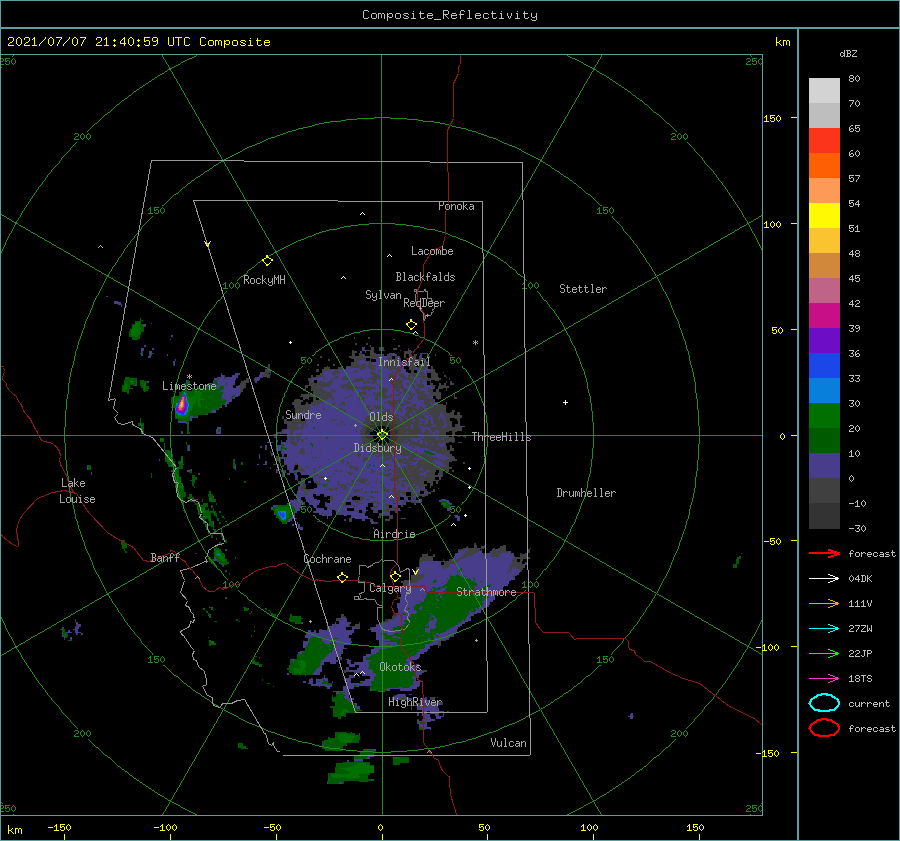Pick the bright green swatch between 30 and 20
Viewport: 900px width, 841px height.
(824, 415)
